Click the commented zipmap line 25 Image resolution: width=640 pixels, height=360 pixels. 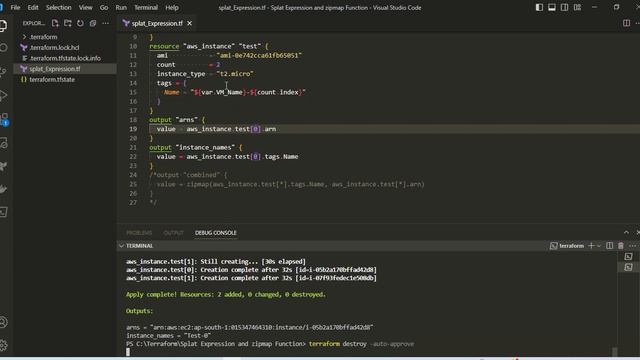pos(291,184)
